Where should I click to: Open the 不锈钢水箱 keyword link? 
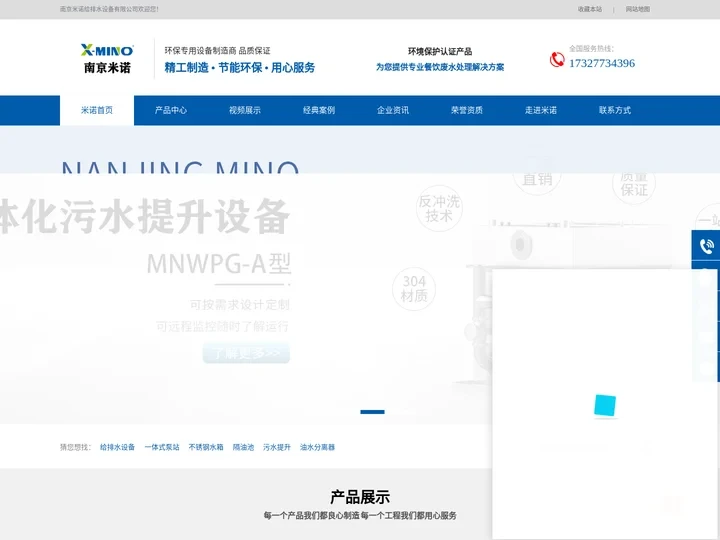pyautogui.click(x=206, y=447)
